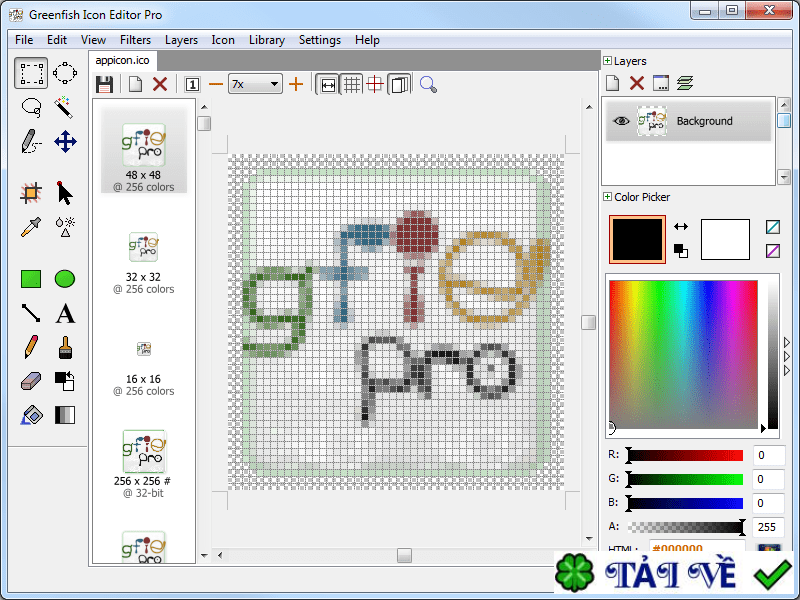
Task: Delete layer with red X in Layers panel
Action: point(636,83)
